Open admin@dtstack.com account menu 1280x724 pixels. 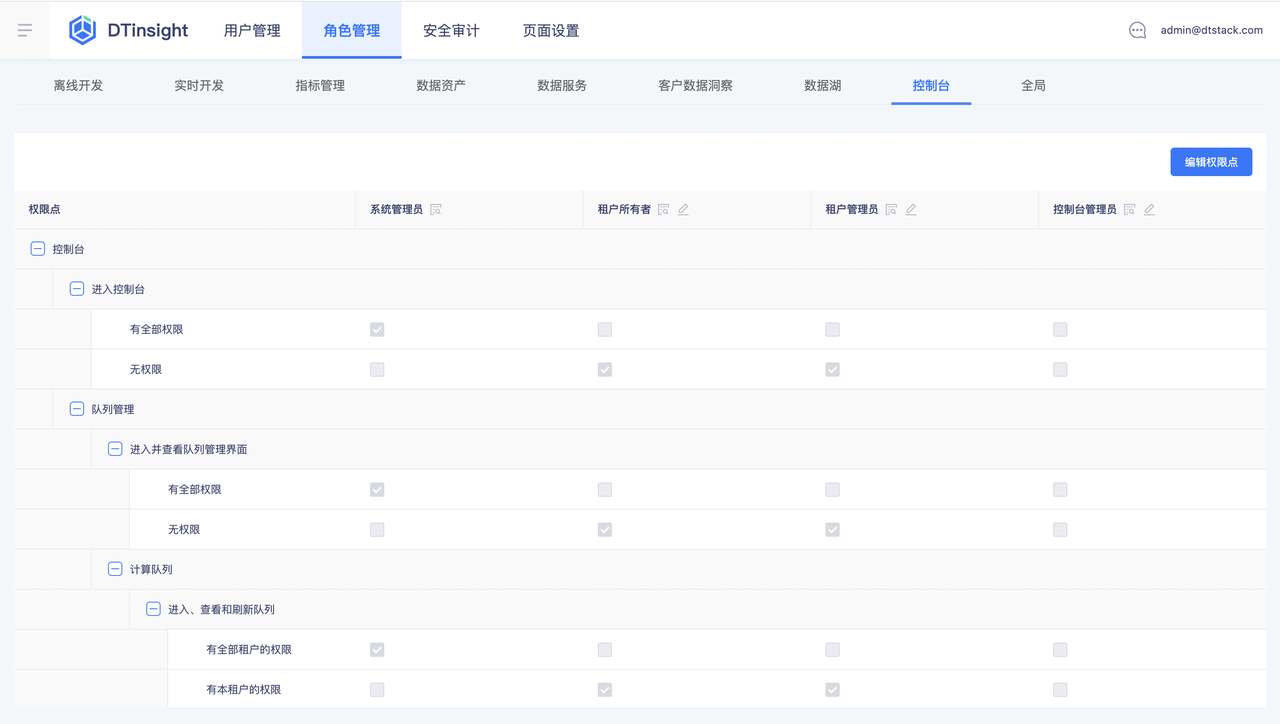[x=1211, y=30]
